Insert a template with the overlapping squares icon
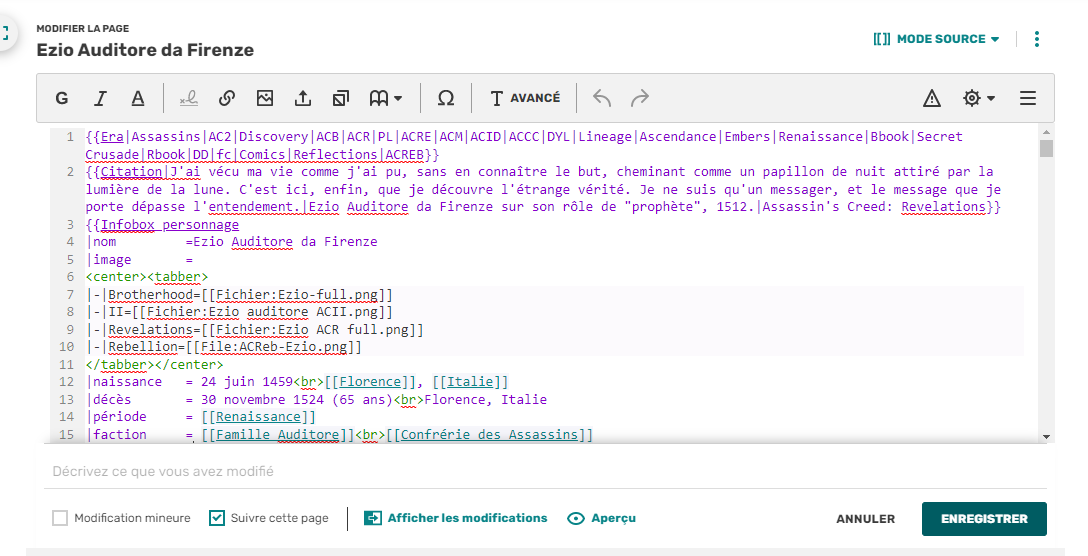 click(341, 99)
